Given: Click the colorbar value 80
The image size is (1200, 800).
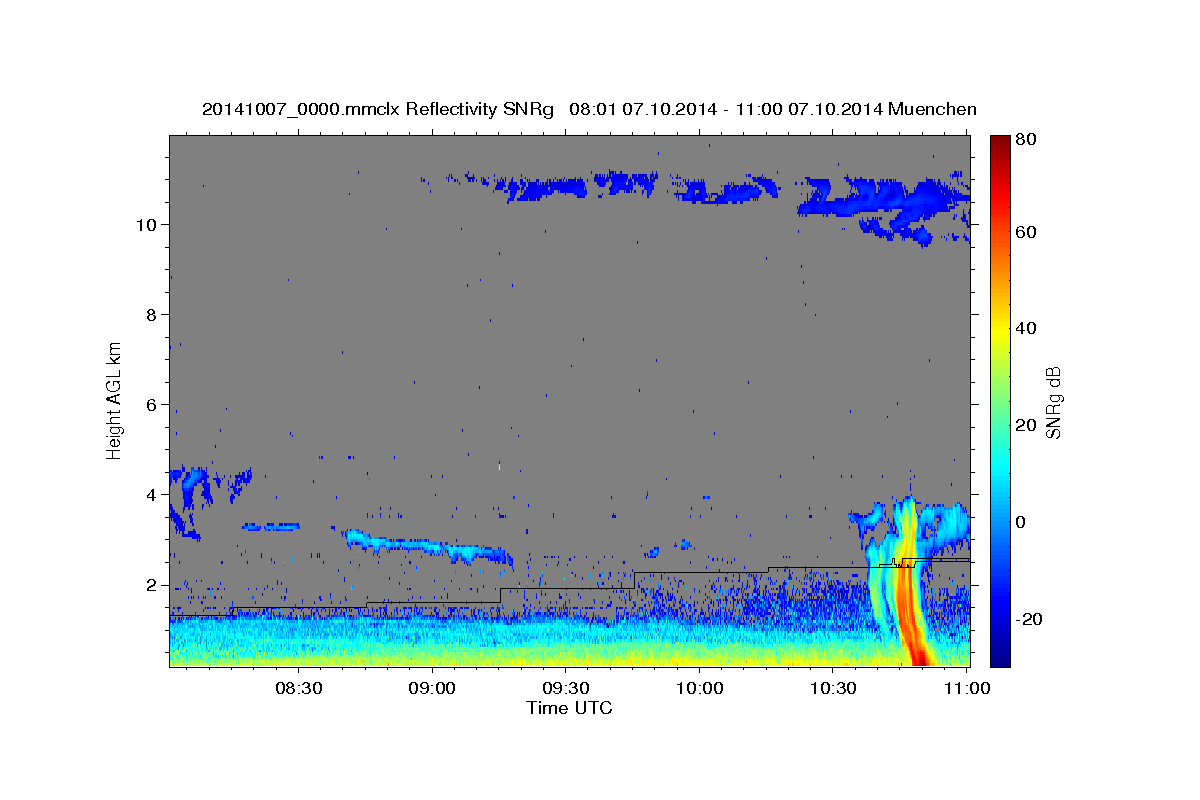Looking at the screenshot, I should [x=1025, y=140].
